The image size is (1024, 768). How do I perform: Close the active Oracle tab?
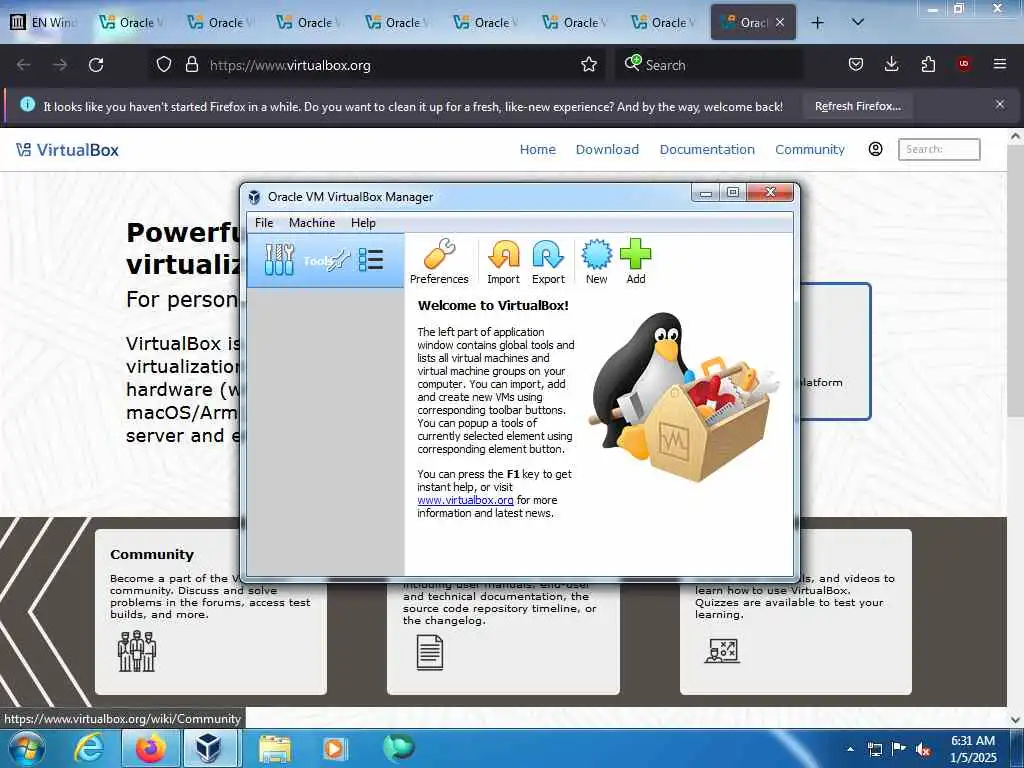click(780, 22)
